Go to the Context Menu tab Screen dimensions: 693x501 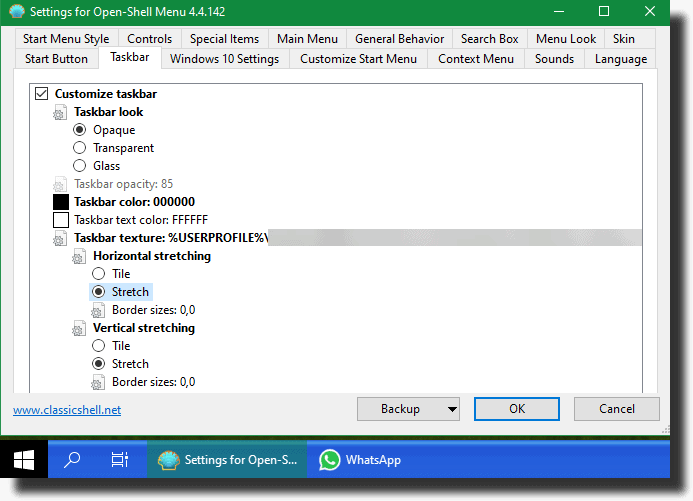[x=476, y=59]
